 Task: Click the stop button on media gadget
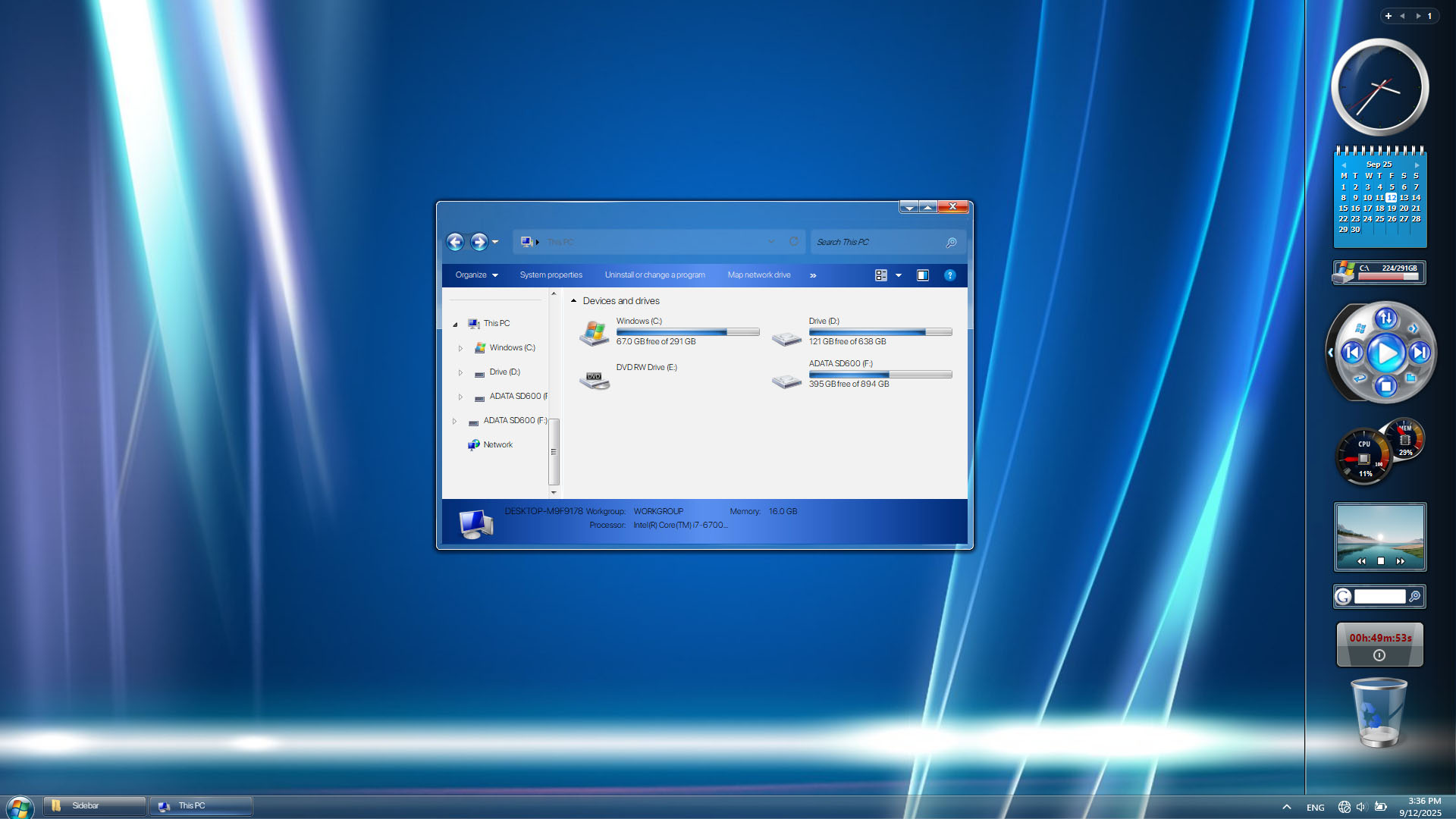[x=1385, y=387]
